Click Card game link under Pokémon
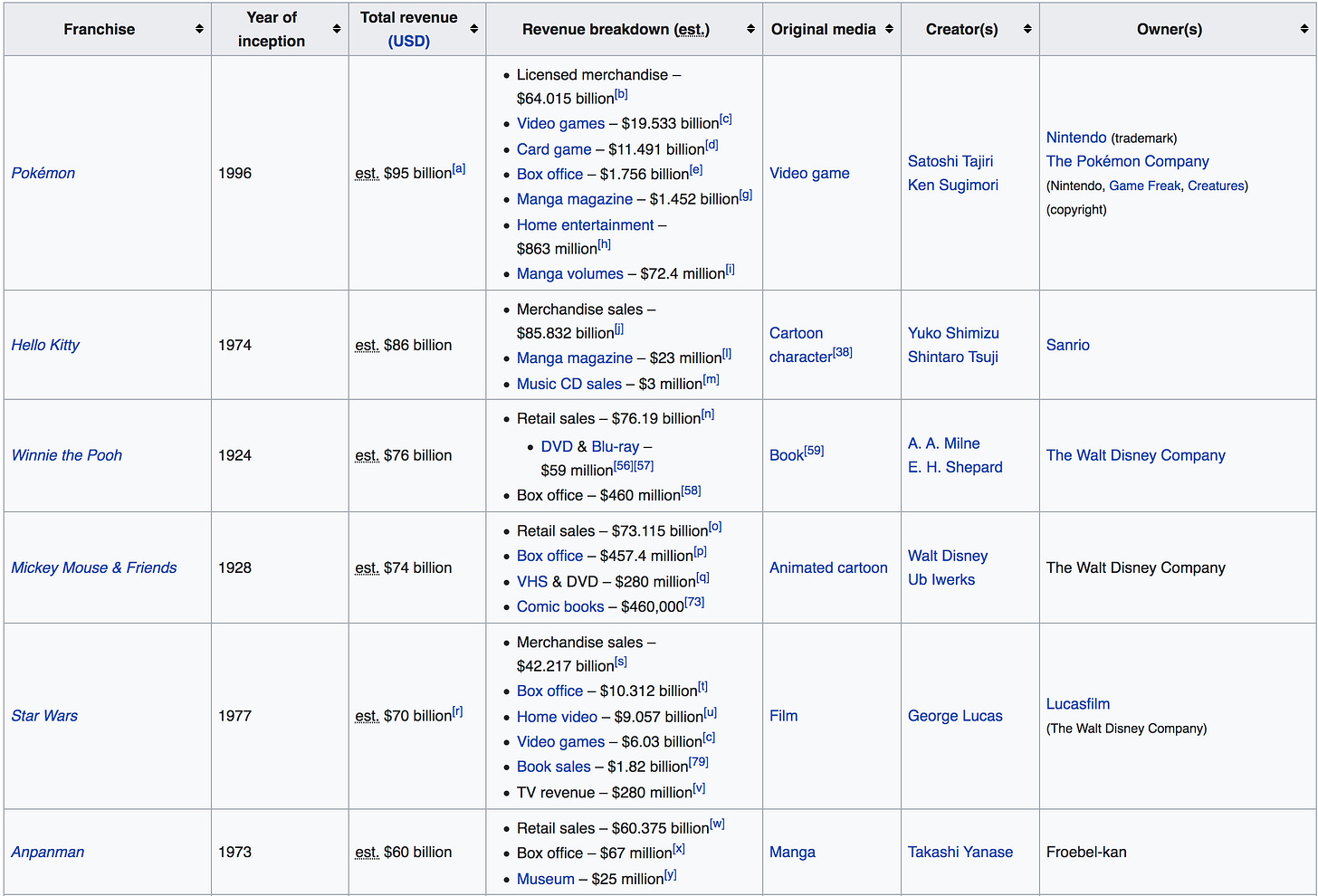 point(554,149)
